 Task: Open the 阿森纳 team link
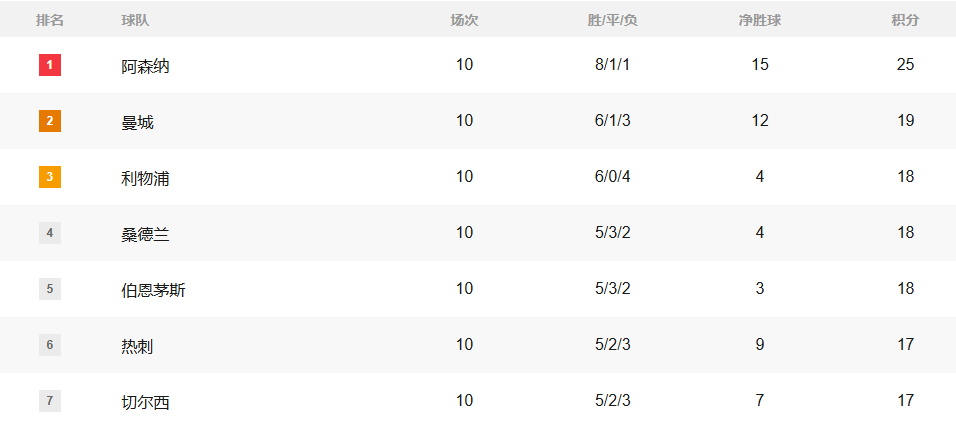[x=145, y=66]
